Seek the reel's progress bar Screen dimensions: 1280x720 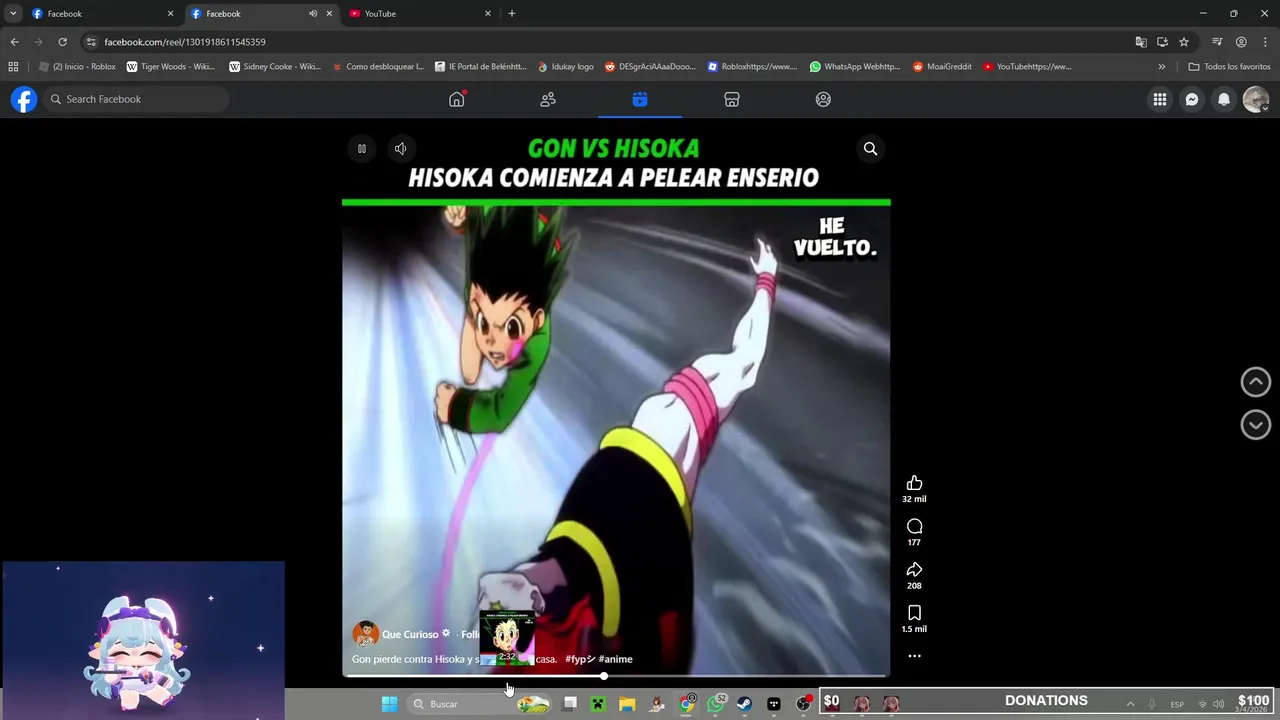tap(616, 676)
